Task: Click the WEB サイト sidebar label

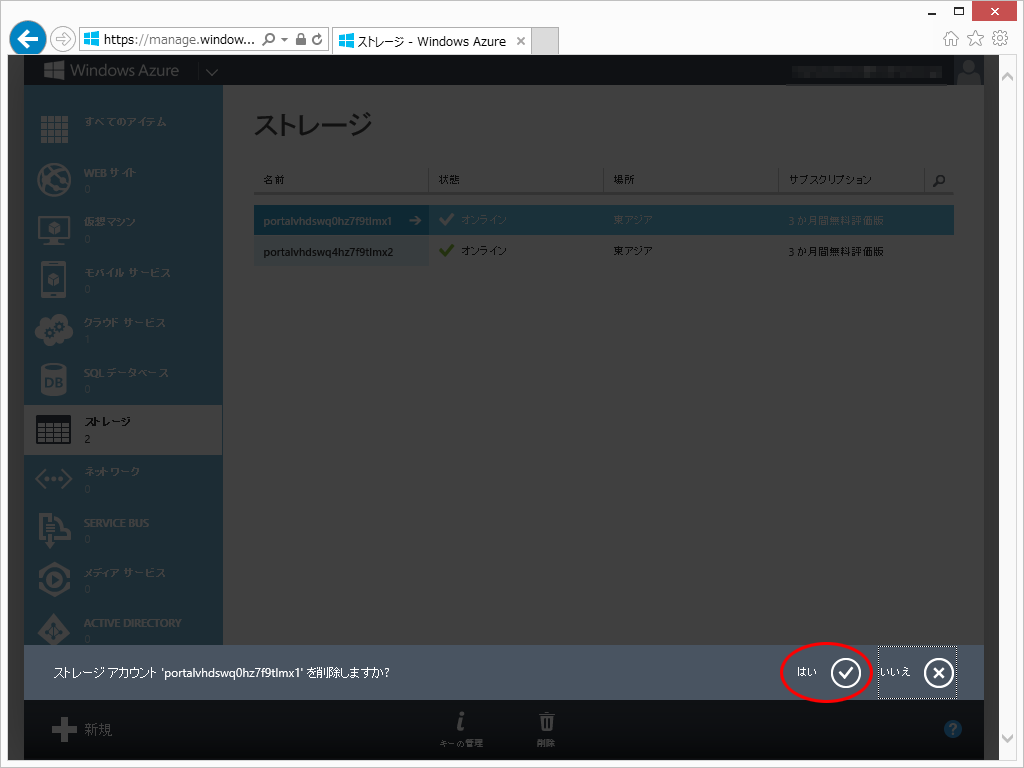Action: coord(110,173)
